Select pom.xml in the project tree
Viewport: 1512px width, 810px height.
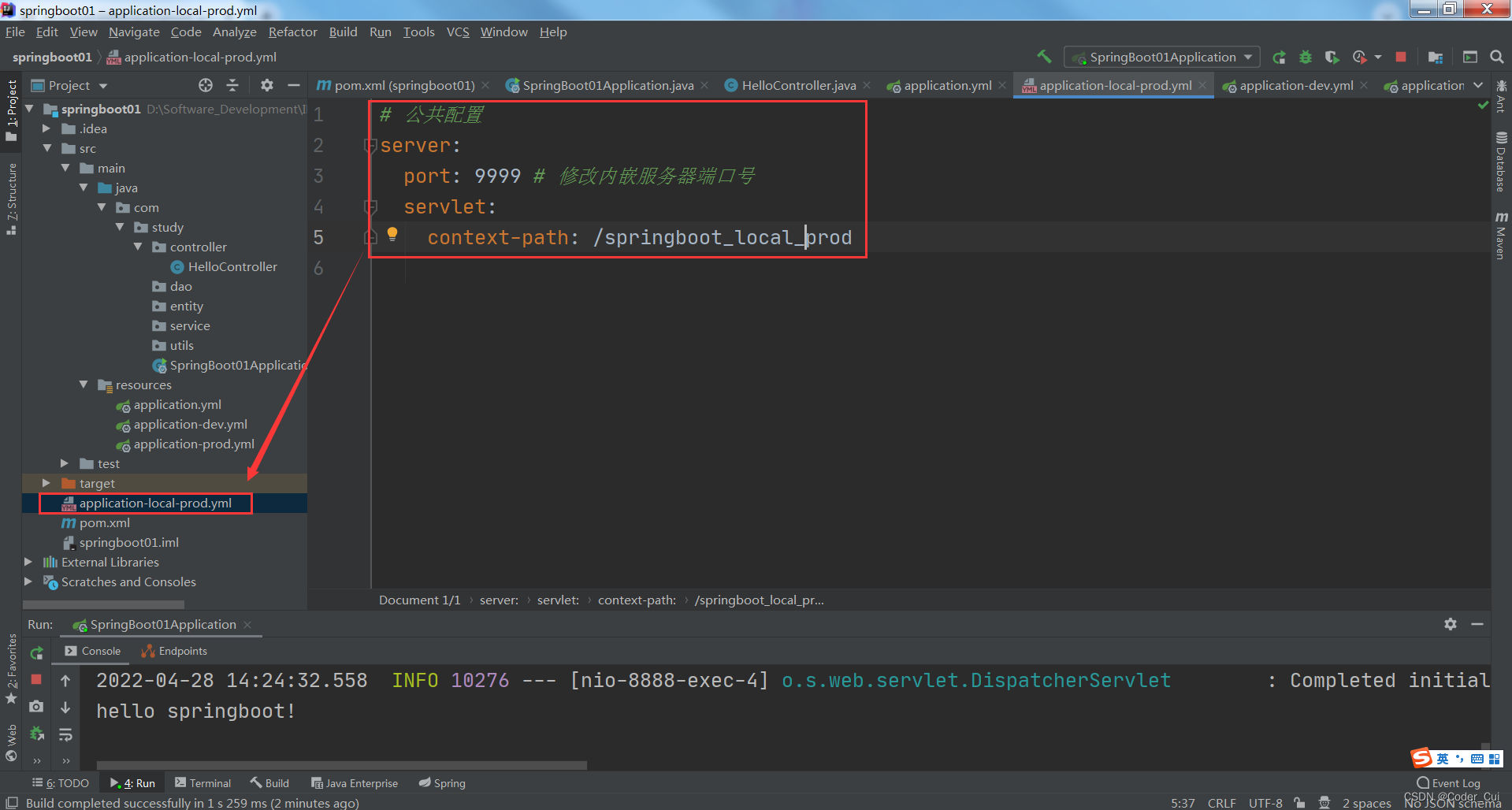click(104, 522)
